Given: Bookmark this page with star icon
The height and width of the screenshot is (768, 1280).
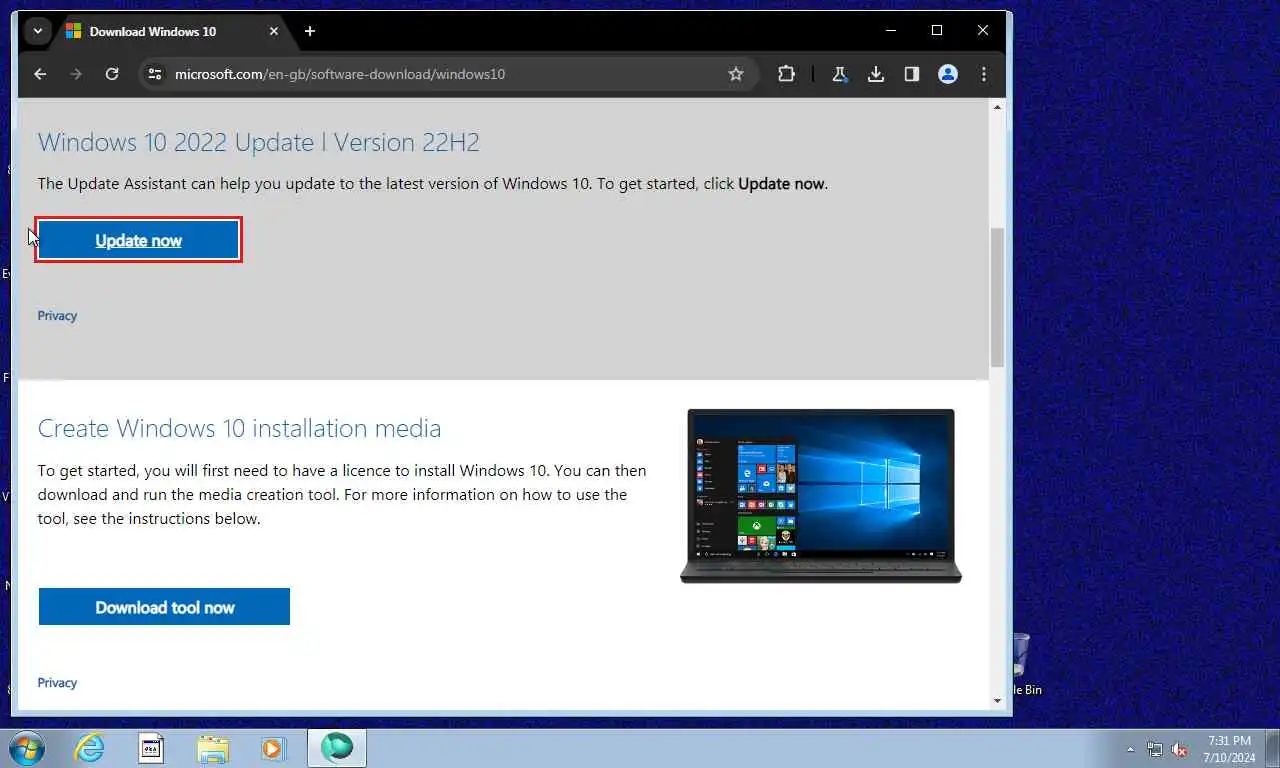Looking at the screenshot, I should coord(736,74).
